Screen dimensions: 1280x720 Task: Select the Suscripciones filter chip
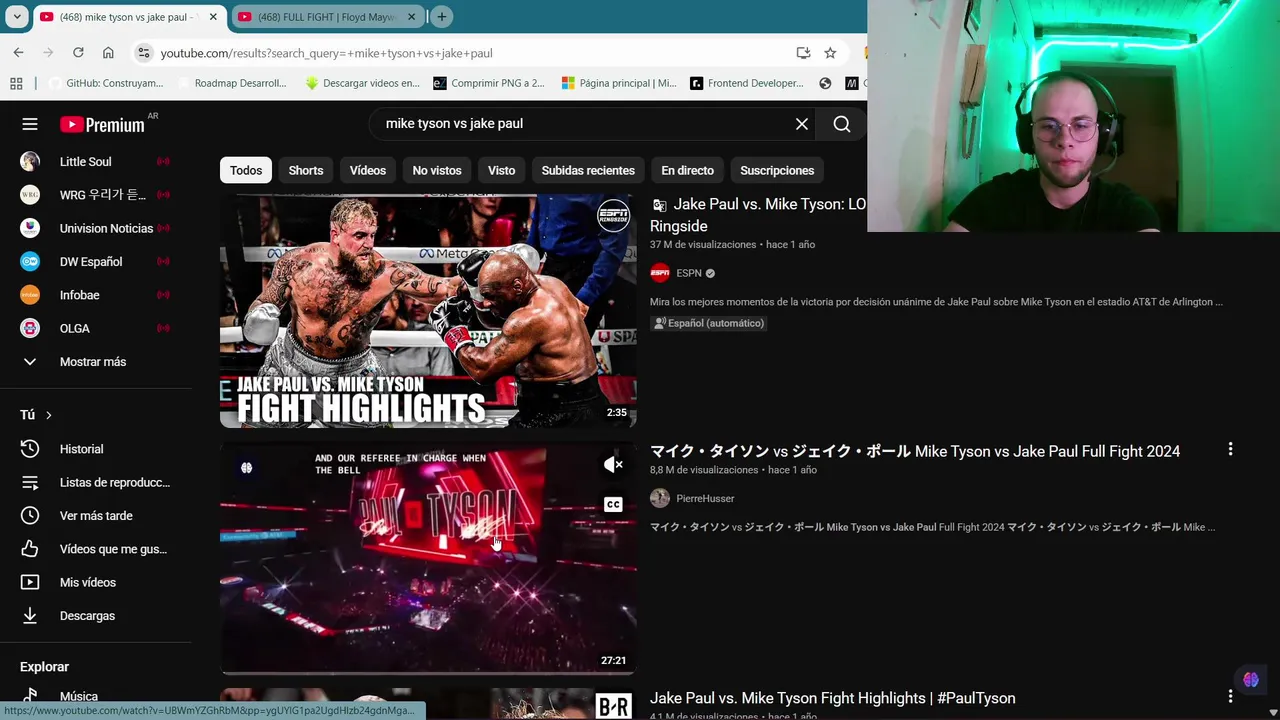click(777, 170)
